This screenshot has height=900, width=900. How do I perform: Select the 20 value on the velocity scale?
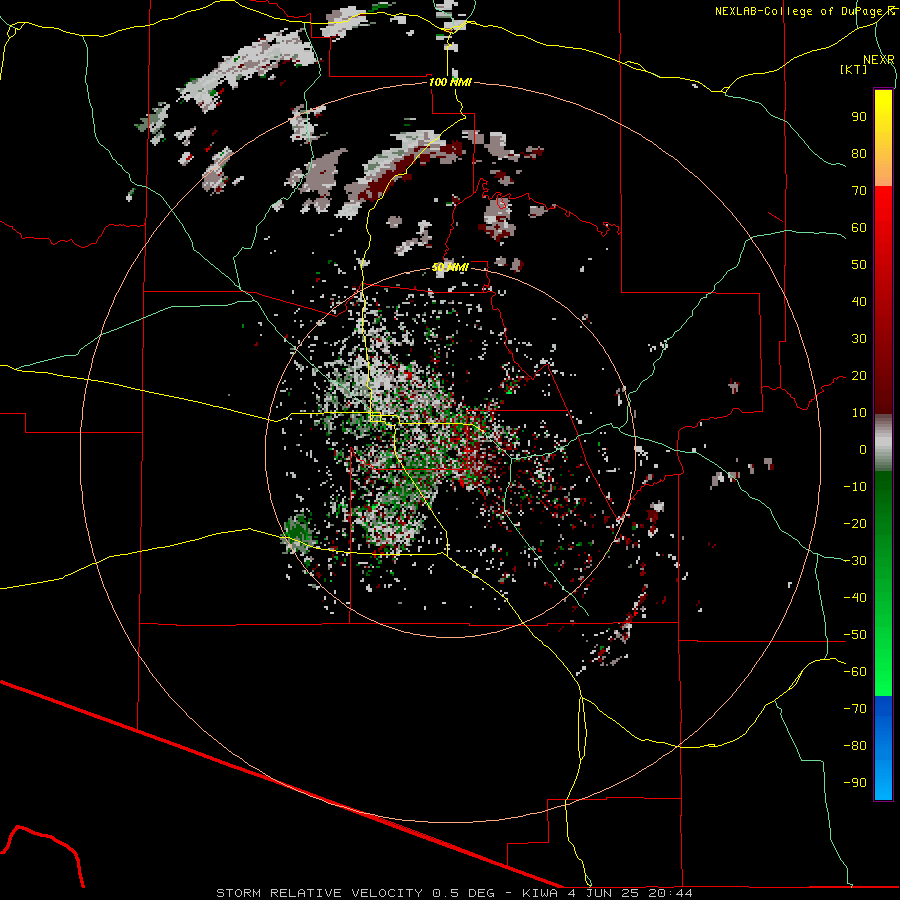pos(859,375)
